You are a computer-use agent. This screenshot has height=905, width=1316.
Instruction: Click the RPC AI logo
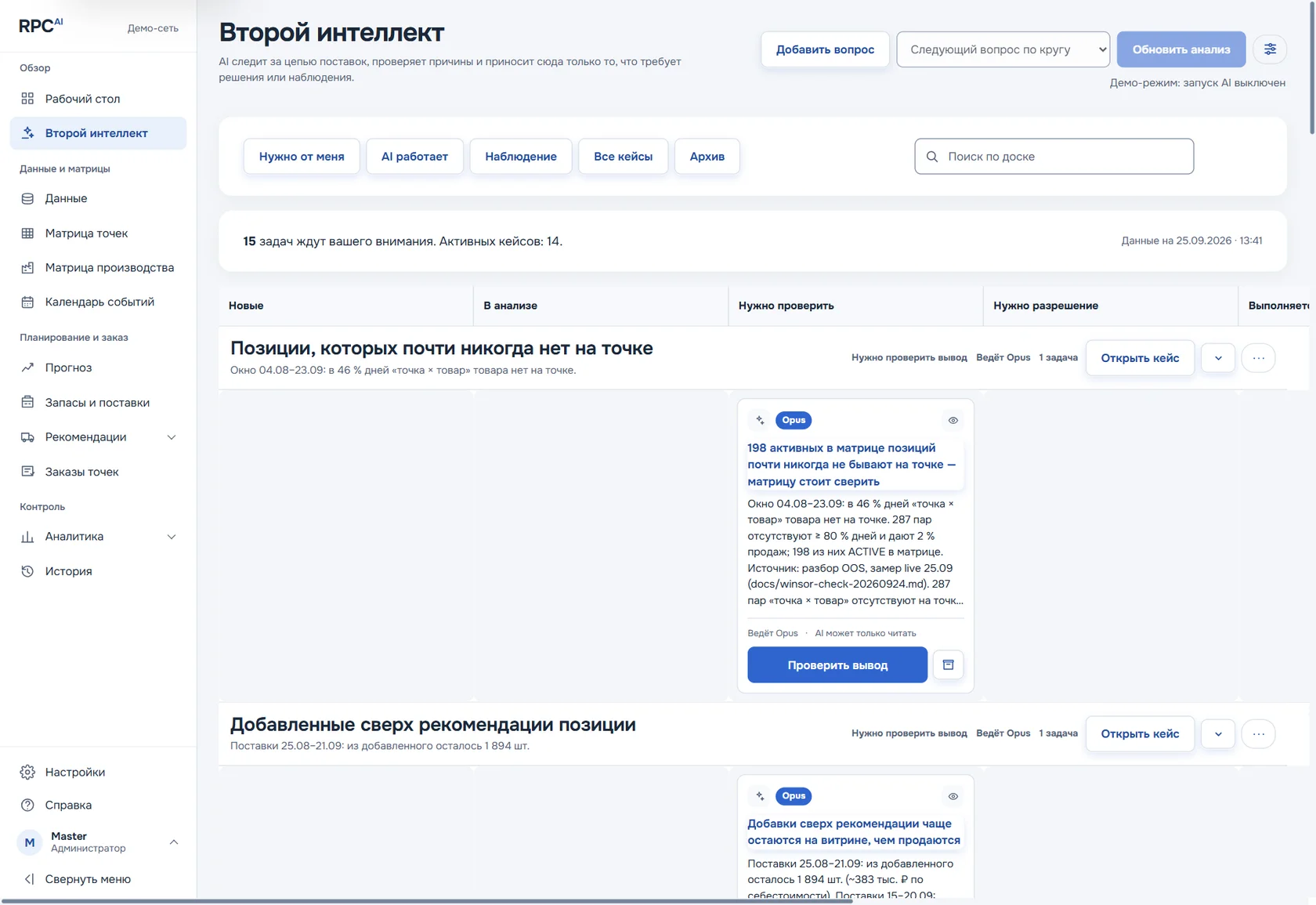(x=41, y=25)
